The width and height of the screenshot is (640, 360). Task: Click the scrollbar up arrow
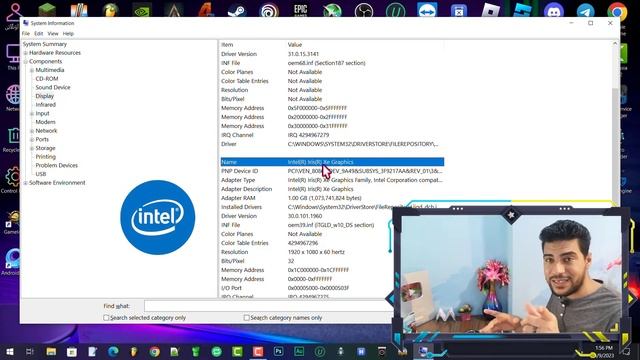pos(615,43)
